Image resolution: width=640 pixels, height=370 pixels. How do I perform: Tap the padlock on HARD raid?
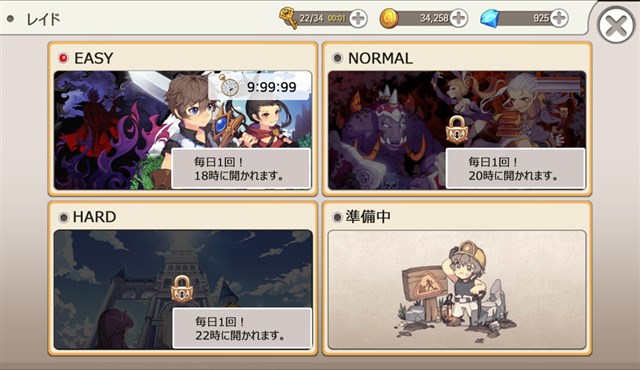(182, 289)
